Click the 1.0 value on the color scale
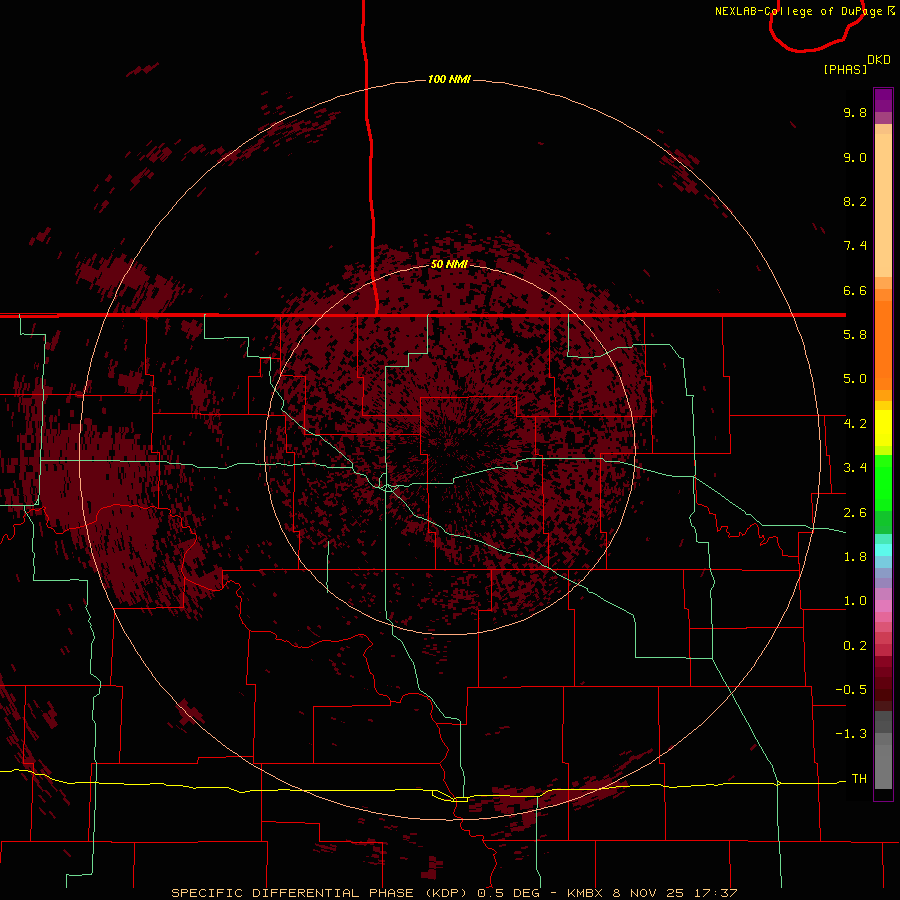Image resolution: width=900 pixels, height=900 pixels. (855, 601)
